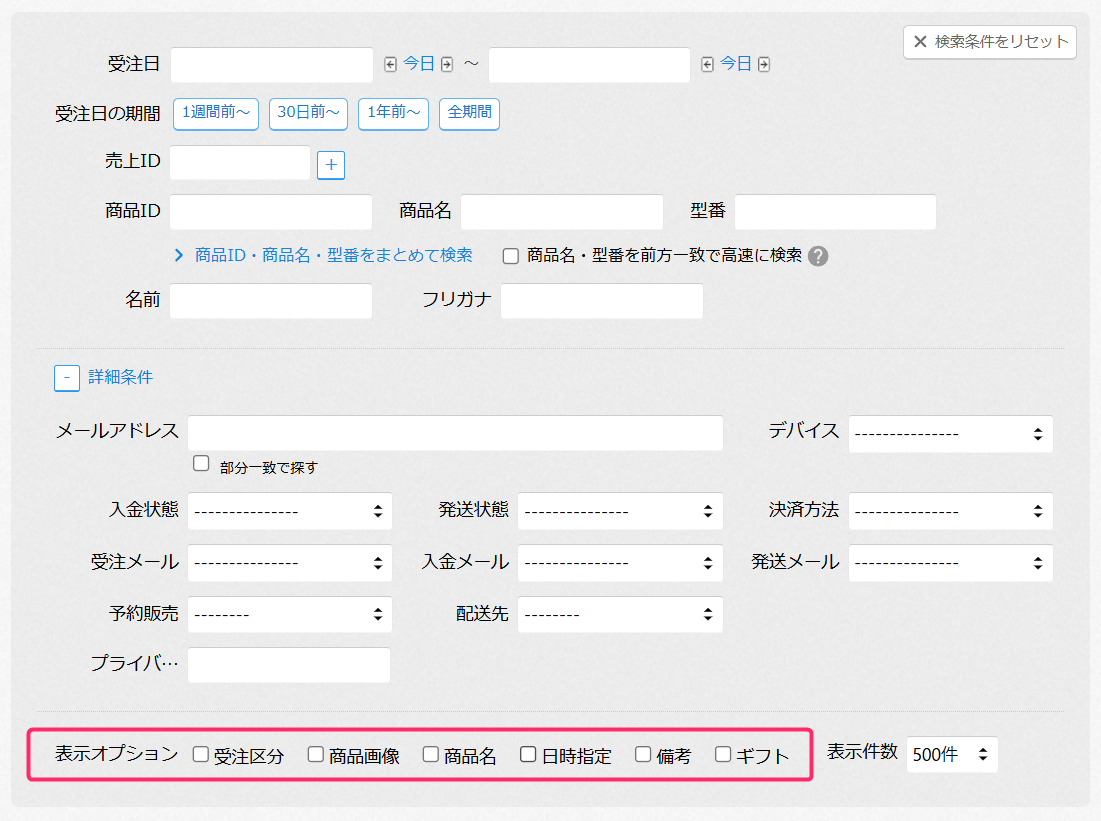Open the 決済方法 dropdown

pos(950,511)
